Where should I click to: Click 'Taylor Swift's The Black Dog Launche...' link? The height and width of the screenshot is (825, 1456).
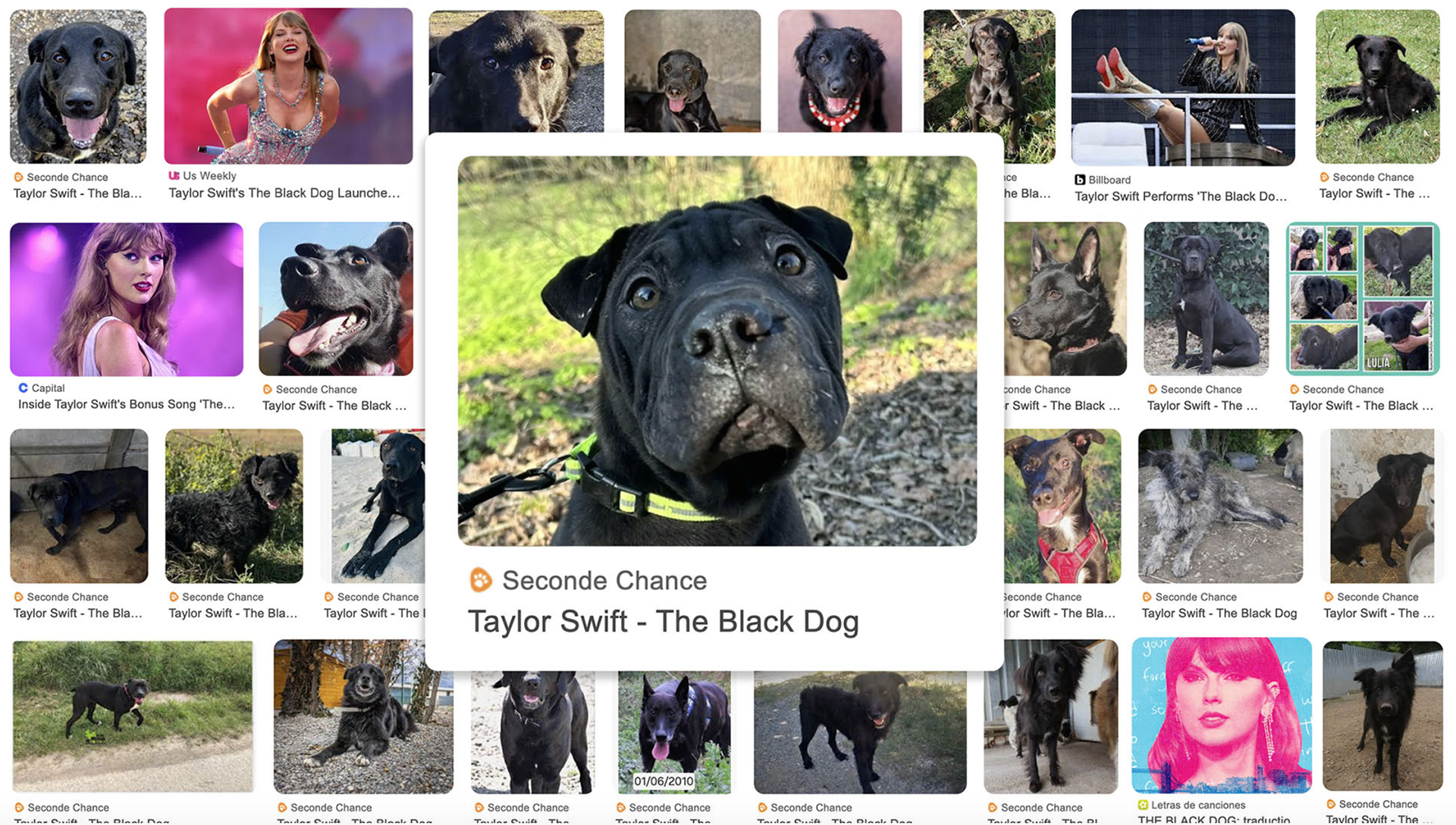click(284, 193)
